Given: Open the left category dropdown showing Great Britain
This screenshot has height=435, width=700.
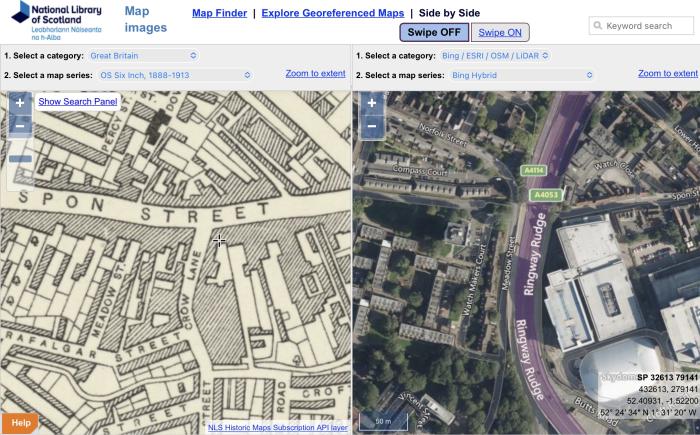Looking at the screenshot, I should pos(143,55).
